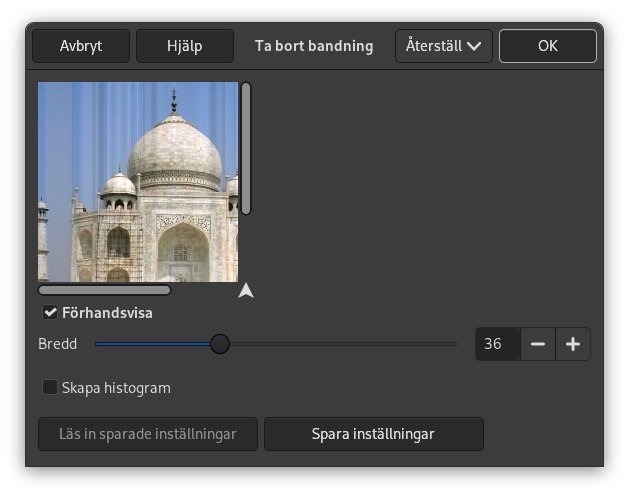Click the preview navigation arrow icon
Viewport: 629px width, 495px height.
pyautogui.click(x=246, y=291)
